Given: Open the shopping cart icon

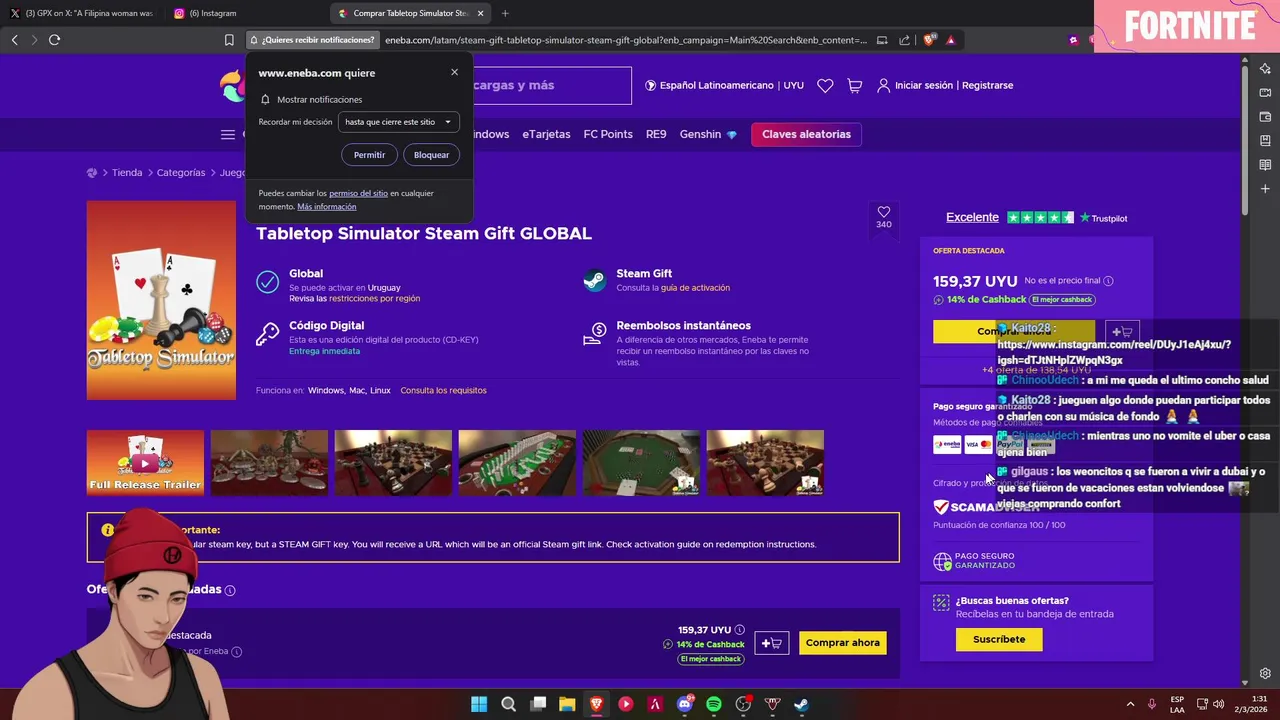Looking at the screenshot, I should point(854,86).
